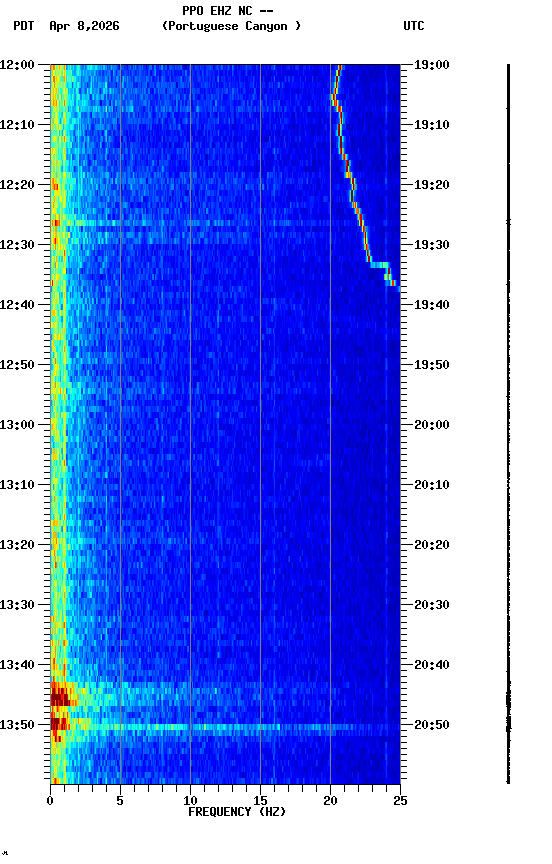Screen dimensions: 552x864
Task: Click the 20:10 UTC time label
Action: click(x=432, y=485)
